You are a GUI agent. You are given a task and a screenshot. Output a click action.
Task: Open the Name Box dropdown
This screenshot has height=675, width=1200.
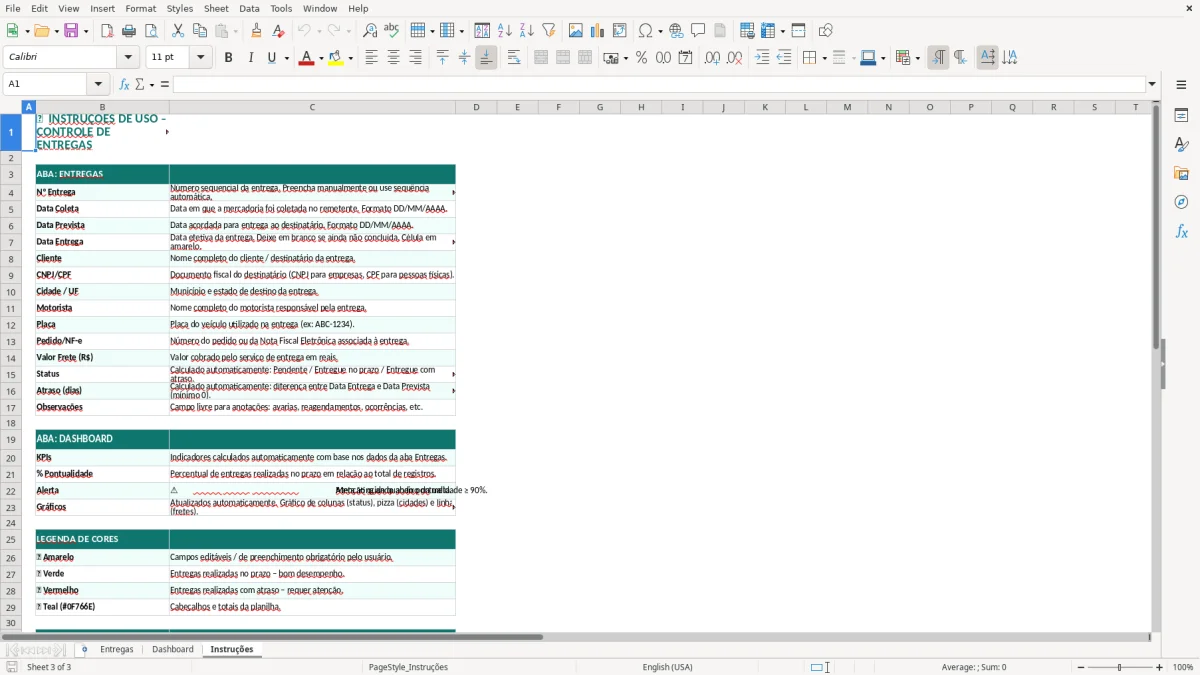coord(98,84)
